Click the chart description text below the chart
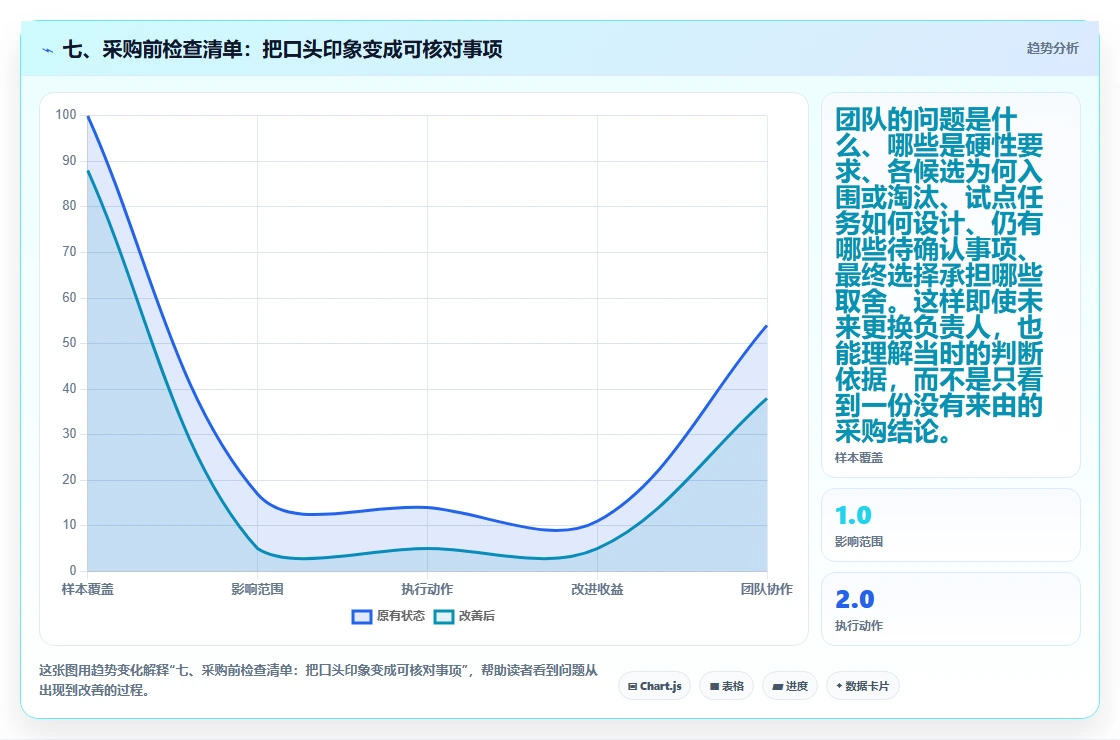The image size is (1120, 740). pos(319,680)
